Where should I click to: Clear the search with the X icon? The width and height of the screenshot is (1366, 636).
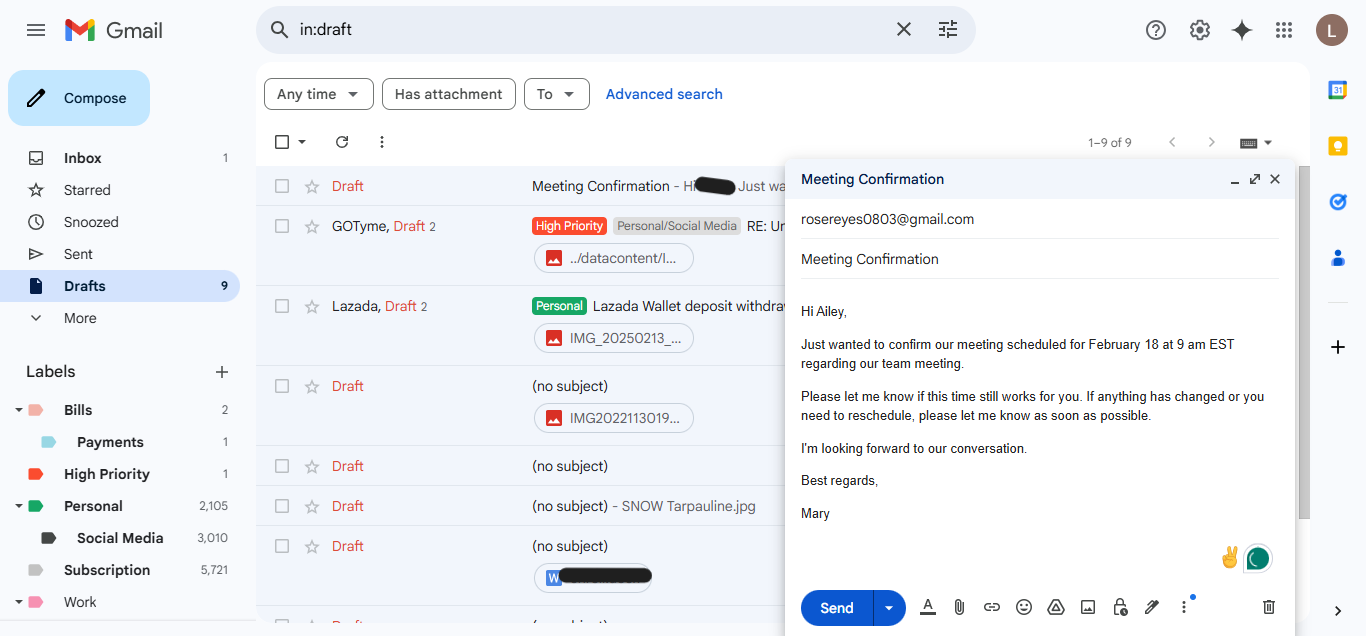click(x=904, y=30)
